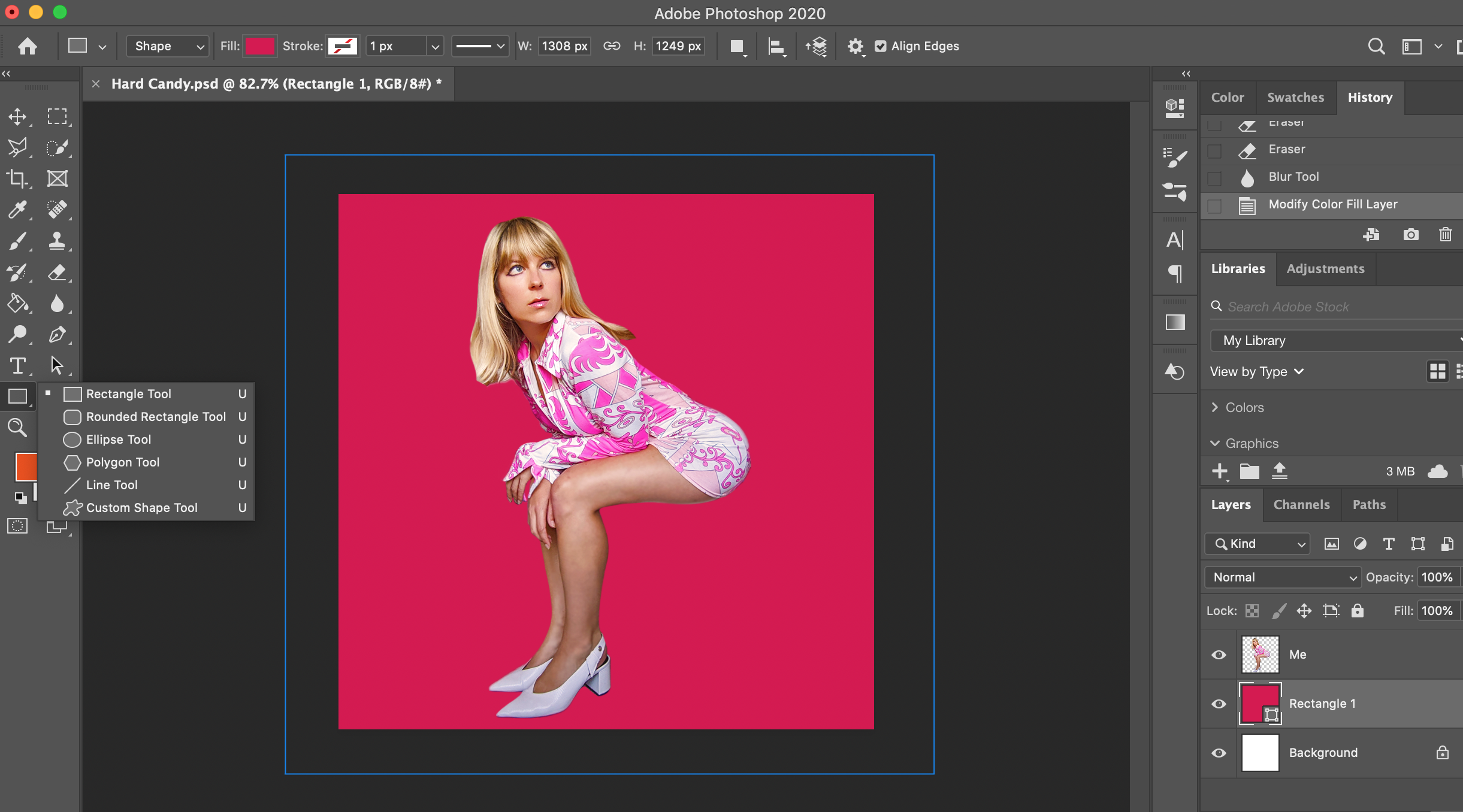Open the Shape mode dropdown

click(167, 46)
